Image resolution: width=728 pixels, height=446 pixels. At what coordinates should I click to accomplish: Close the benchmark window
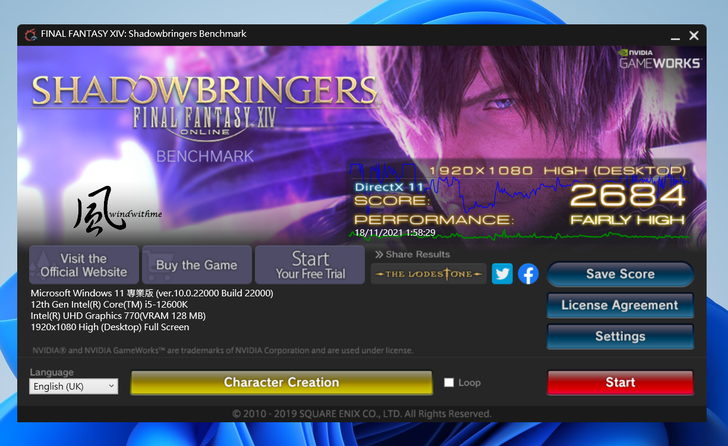tap(694, 36)
